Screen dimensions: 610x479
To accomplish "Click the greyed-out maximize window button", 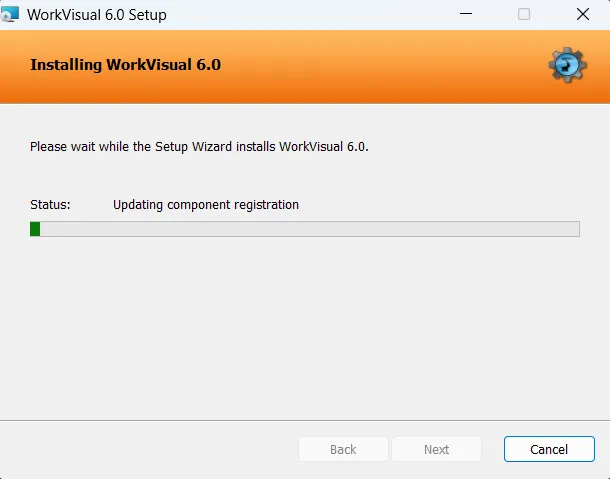I will tap(524, 15).
